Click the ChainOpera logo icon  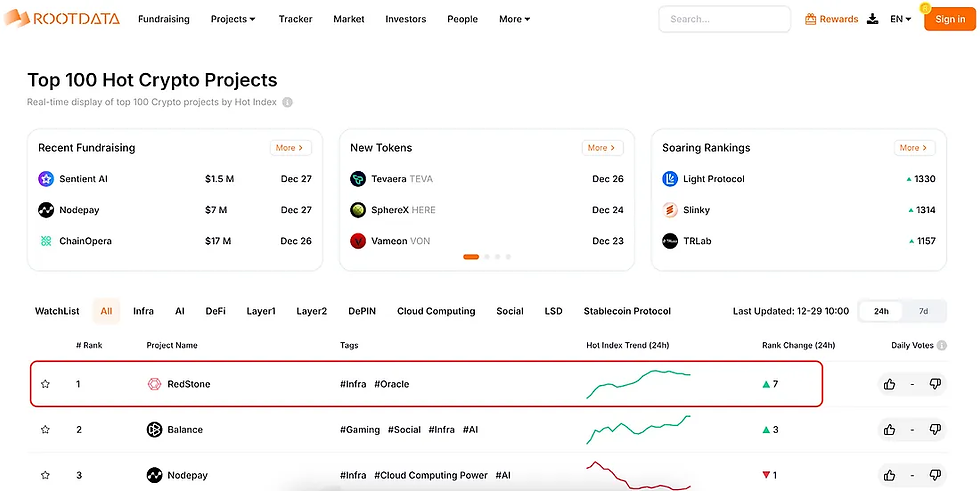click(46, 241)
